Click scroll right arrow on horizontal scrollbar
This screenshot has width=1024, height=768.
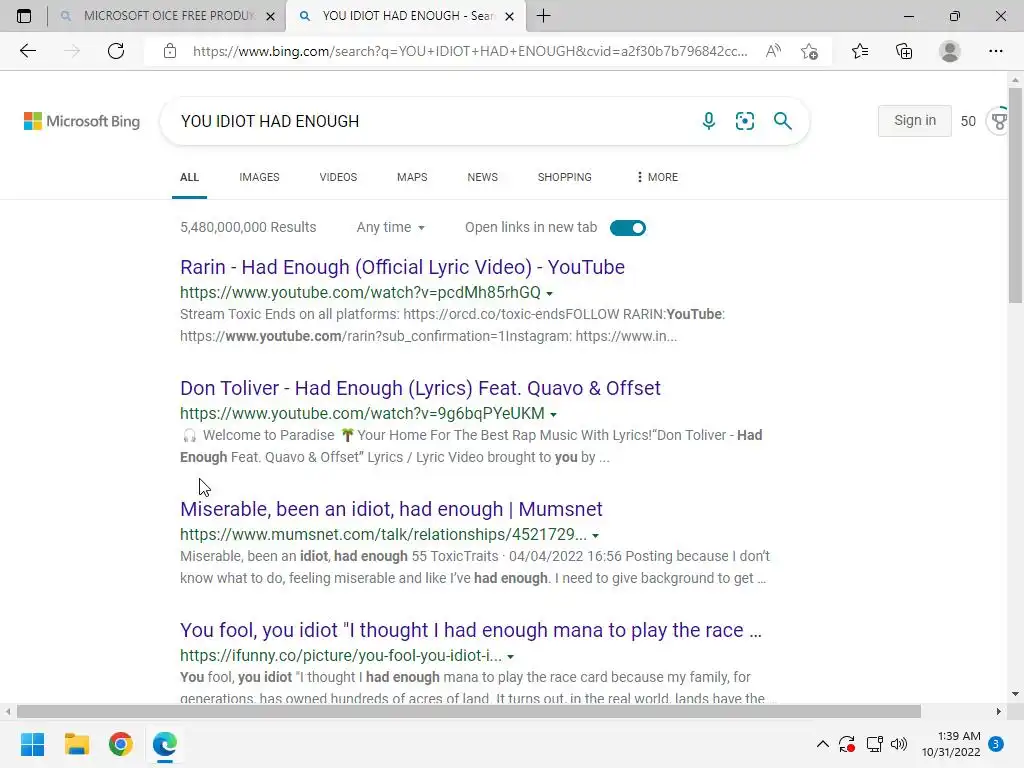(x=999, y=711)
